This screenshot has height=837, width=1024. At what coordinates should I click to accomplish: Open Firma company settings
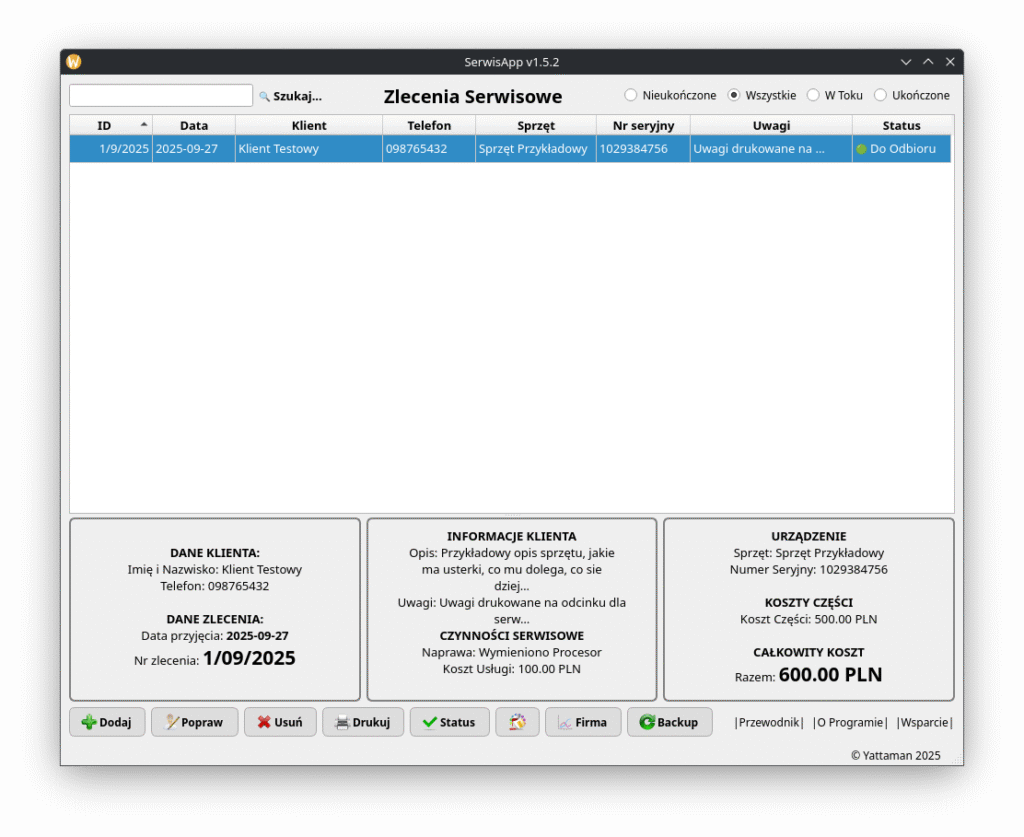tap(582, 722)
